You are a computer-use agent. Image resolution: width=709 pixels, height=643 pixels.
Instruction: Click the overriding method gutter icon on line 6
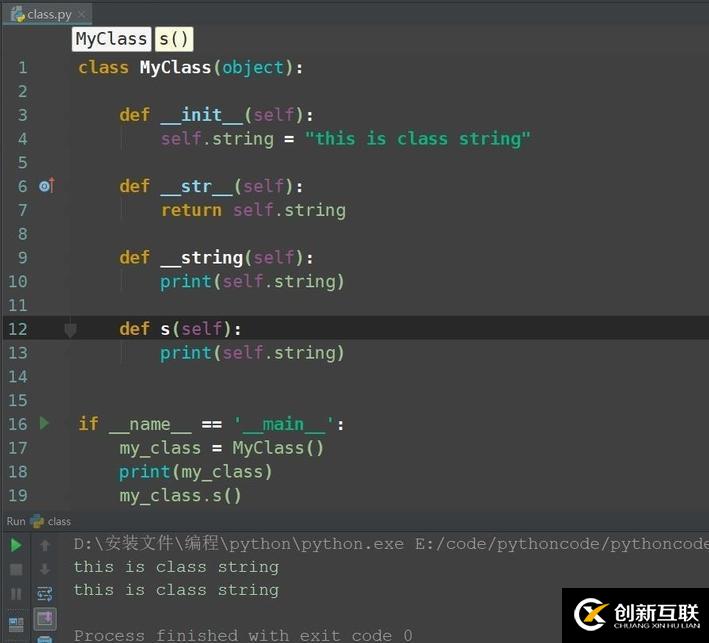(47, 185)
